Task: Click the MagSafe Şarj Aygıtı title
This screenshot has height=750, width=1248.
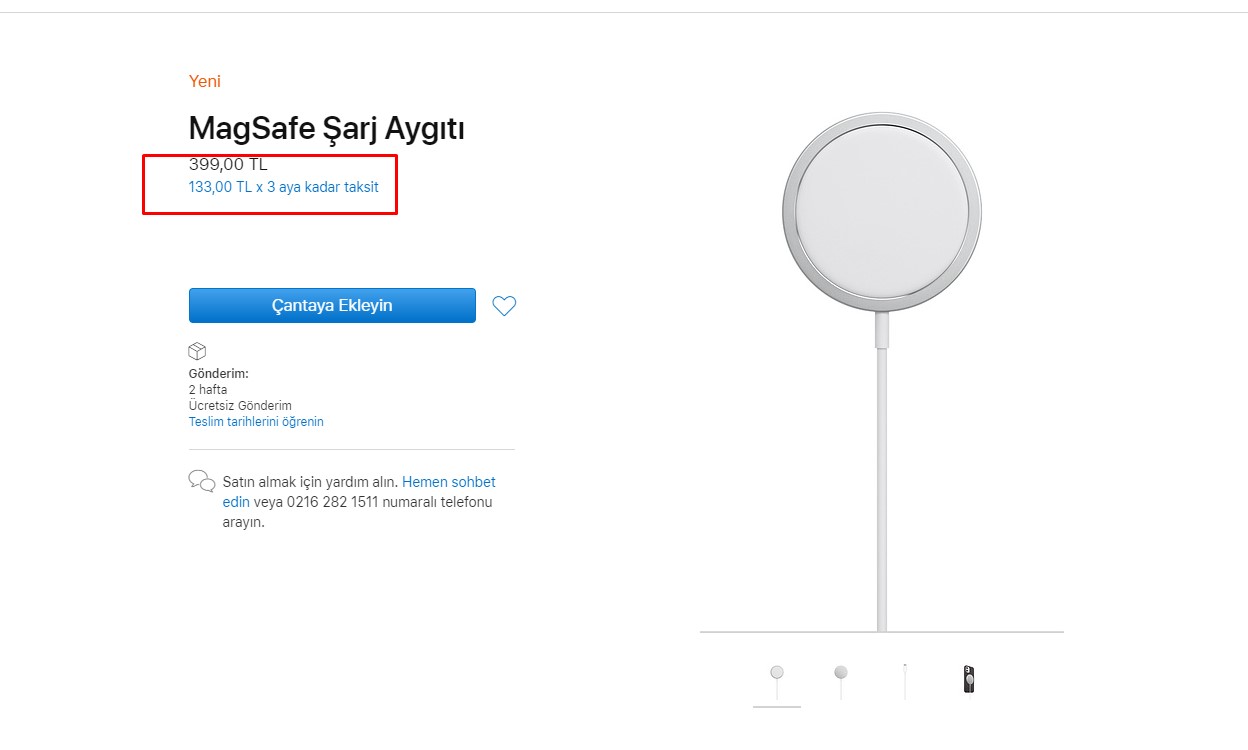Action: click(326, 128)
